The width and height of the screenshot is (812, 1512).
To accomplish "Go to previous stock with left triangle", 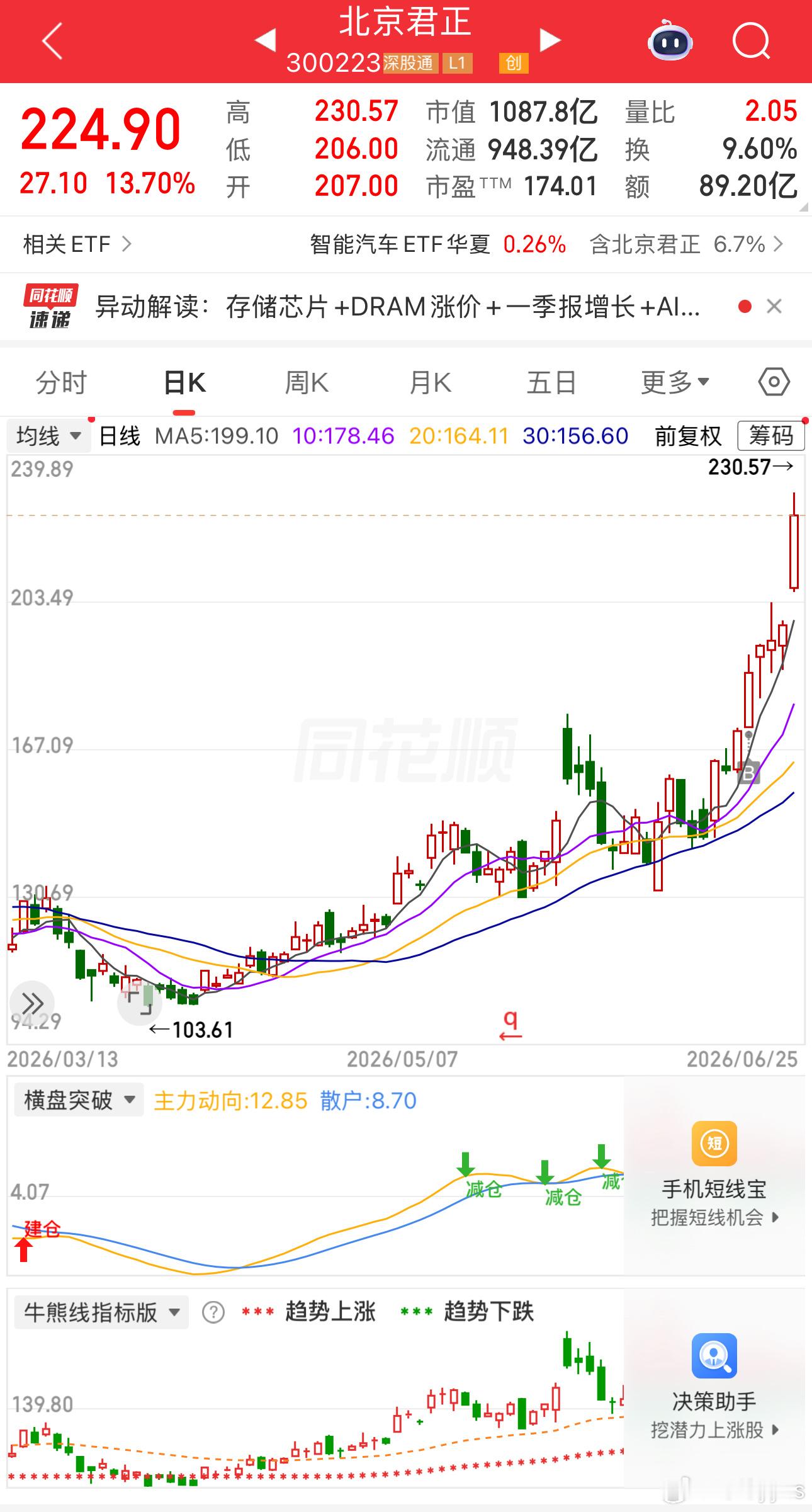I will click(x=265, y=40).
